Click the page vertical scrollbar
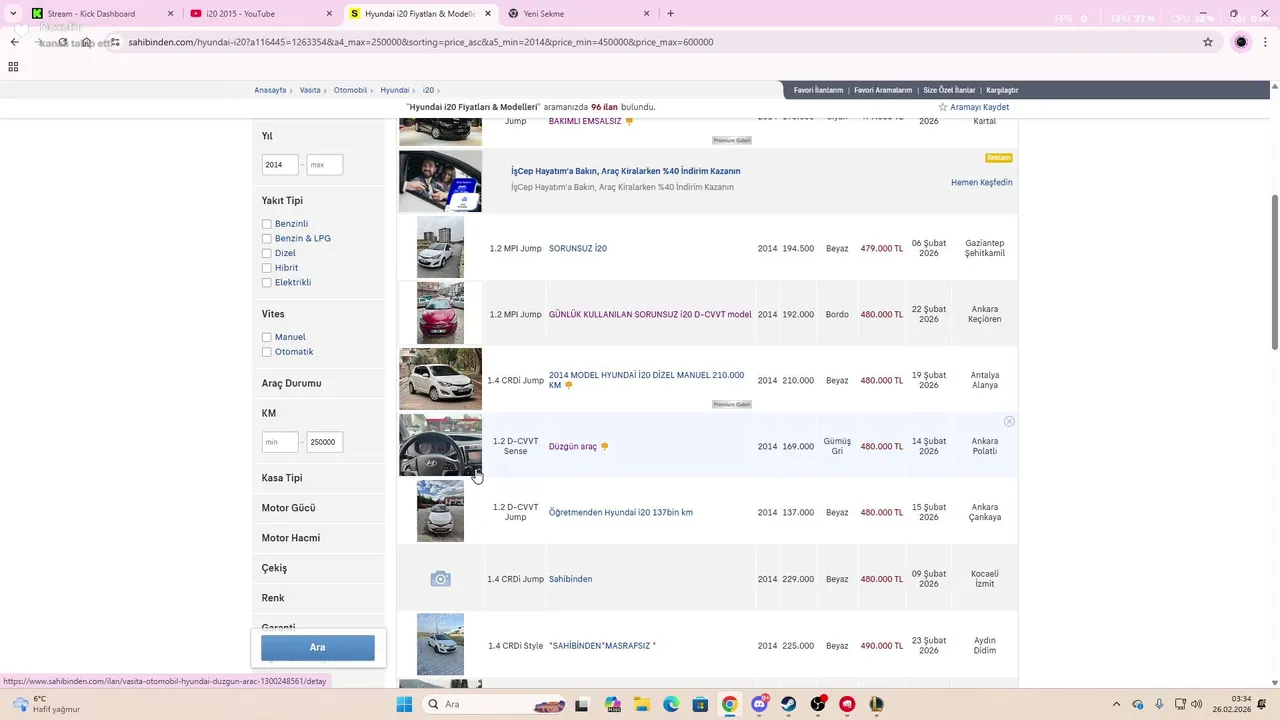The image size is (1280, 720). (x=1274, y=272)
